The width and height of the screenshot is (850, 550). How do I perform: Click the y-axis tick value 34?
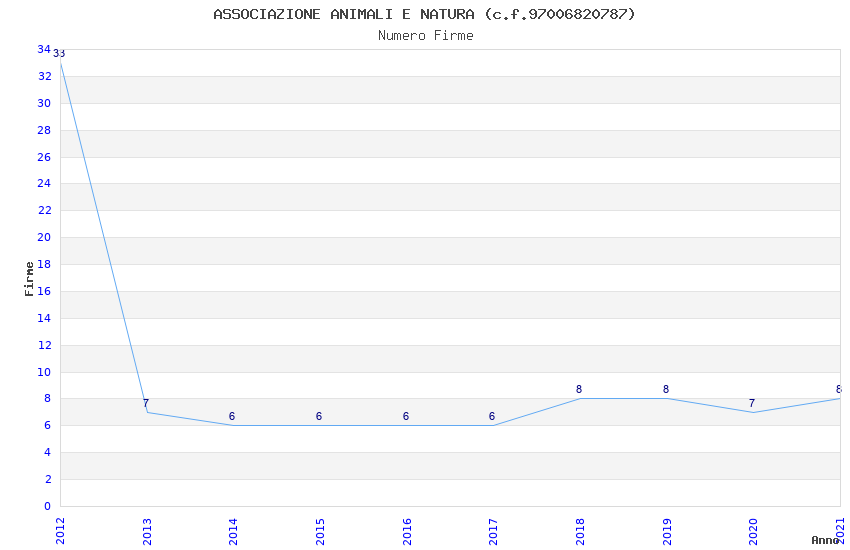44,49
